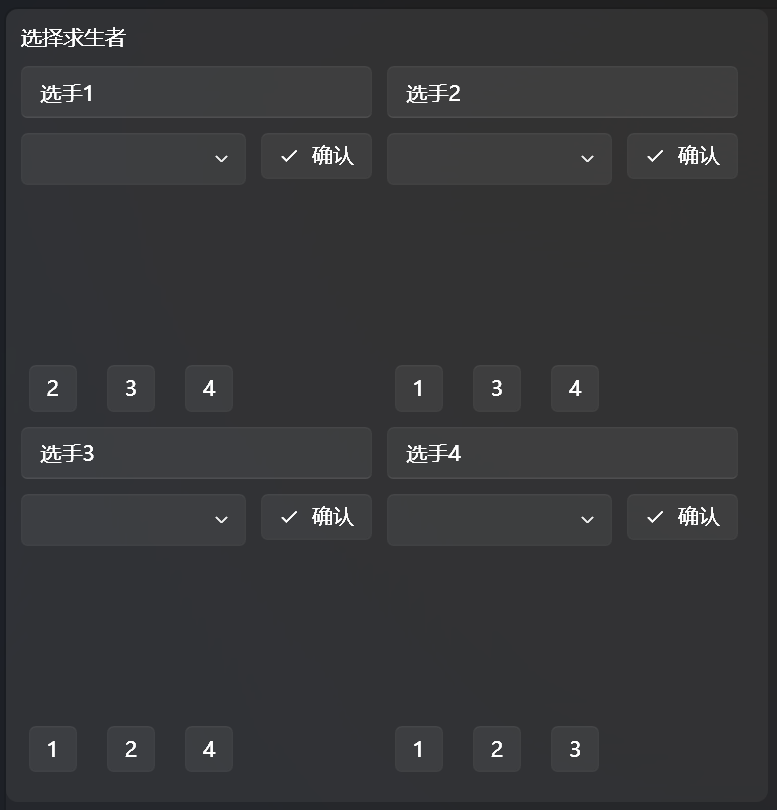Click inside the 选手1 name field
The image size is (777, 810).
(196, 91)
